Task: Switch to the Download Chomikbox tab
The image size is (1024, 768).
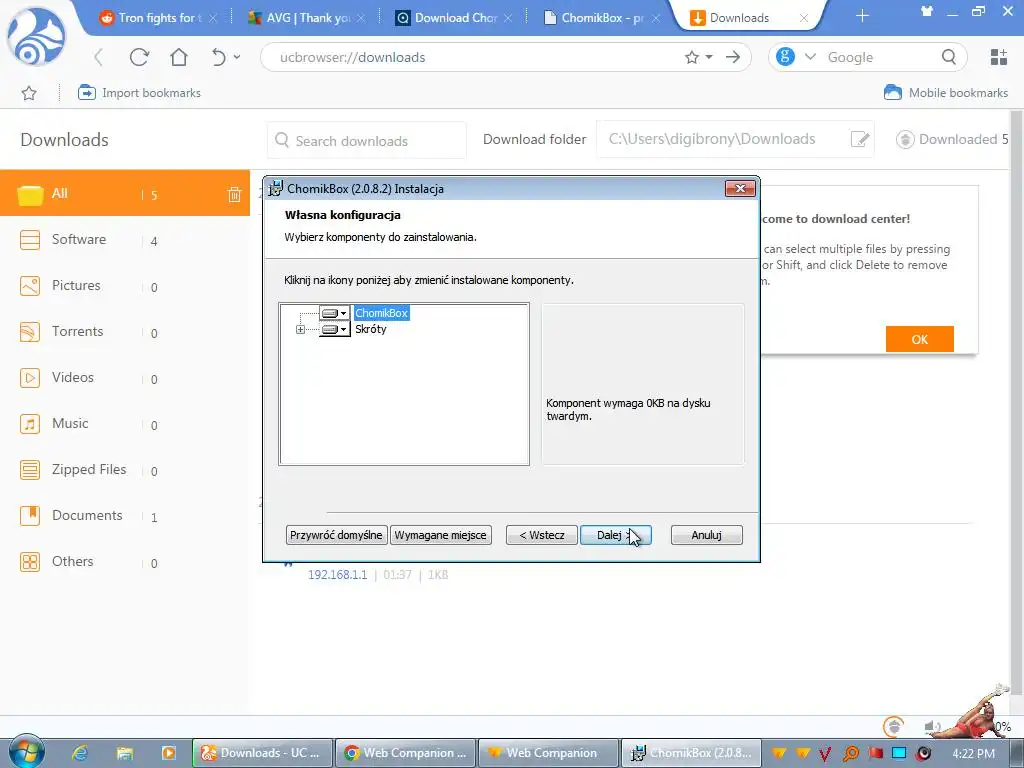Action: click(455, 18)
